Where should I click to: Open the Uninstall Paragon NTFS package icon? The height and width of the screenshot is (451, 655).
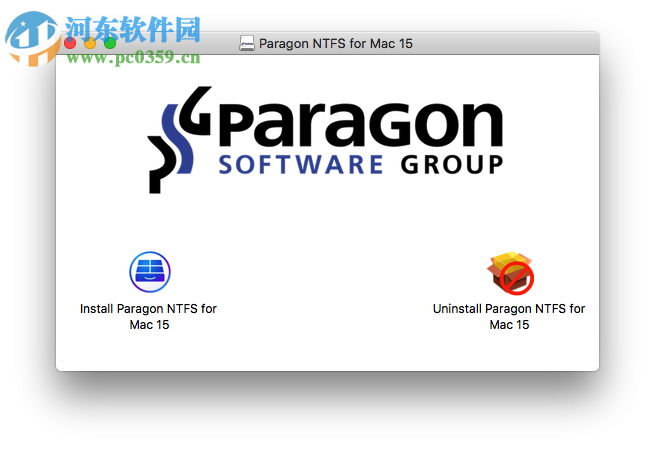pos(510,273)
